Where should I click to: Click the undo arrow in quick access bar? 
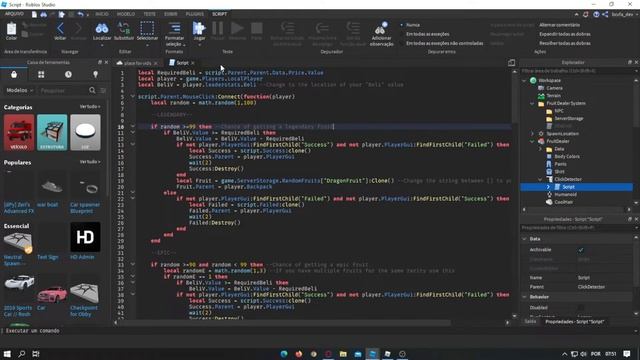pos(81,14)
